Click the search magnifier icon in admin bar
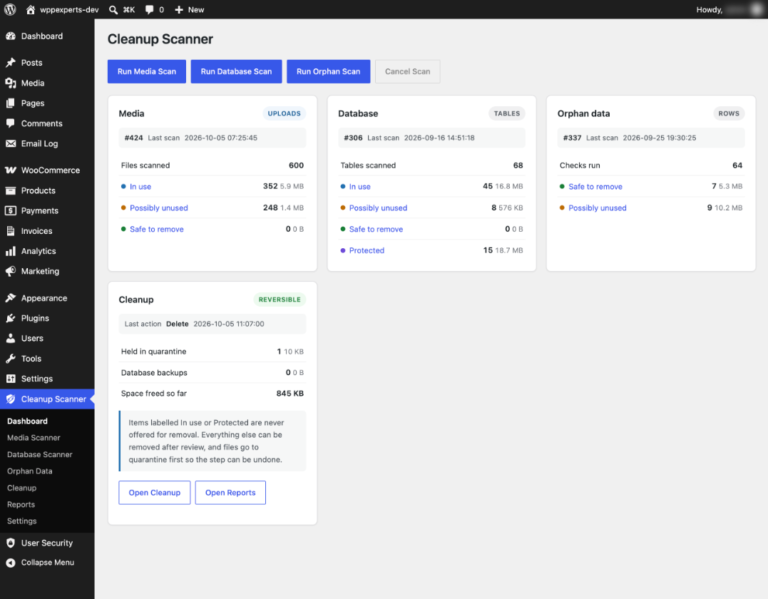Viewport: 768px width, 599px height. click(113, 9)
